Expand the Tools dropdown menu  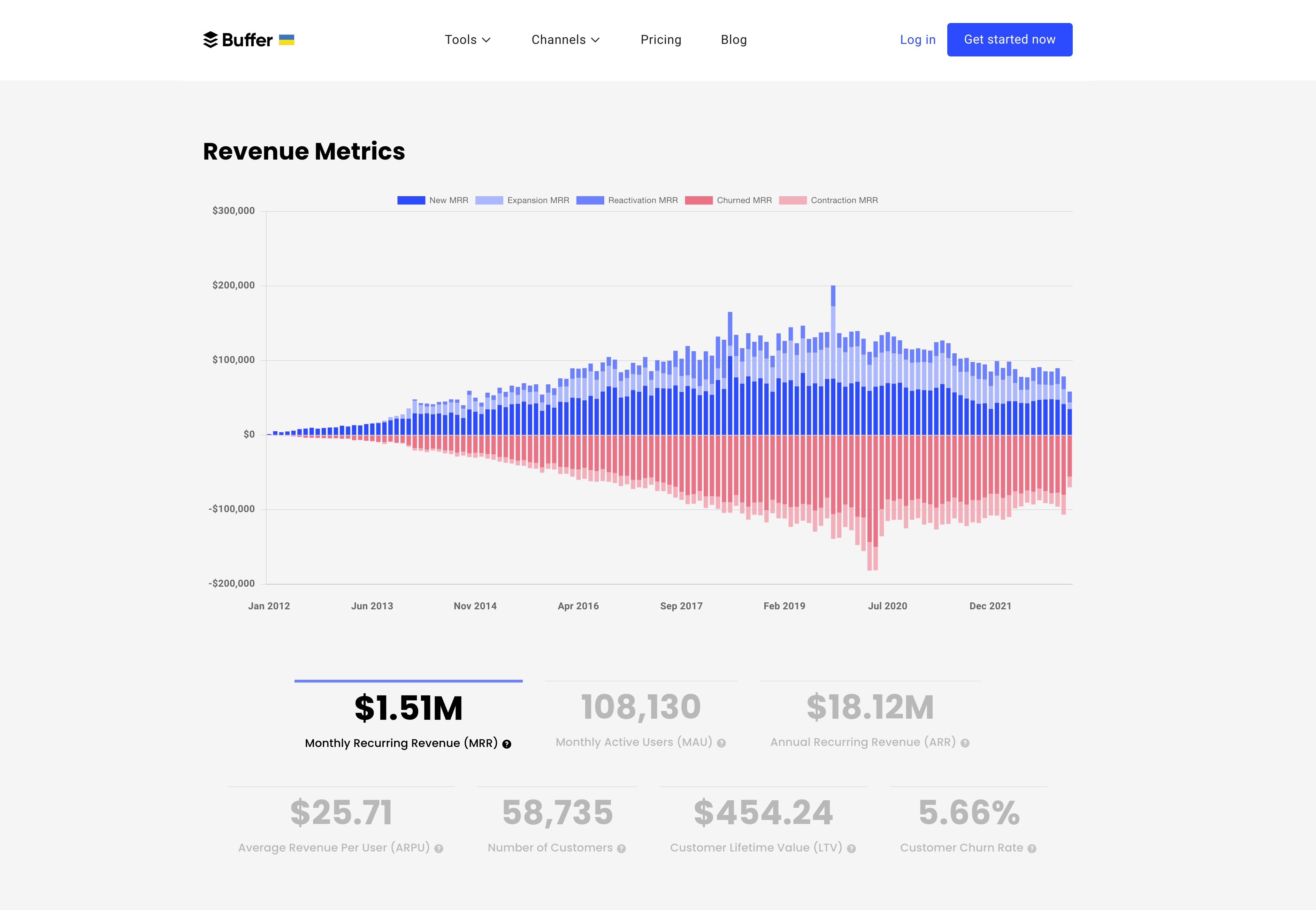click(x=467, y=40)
